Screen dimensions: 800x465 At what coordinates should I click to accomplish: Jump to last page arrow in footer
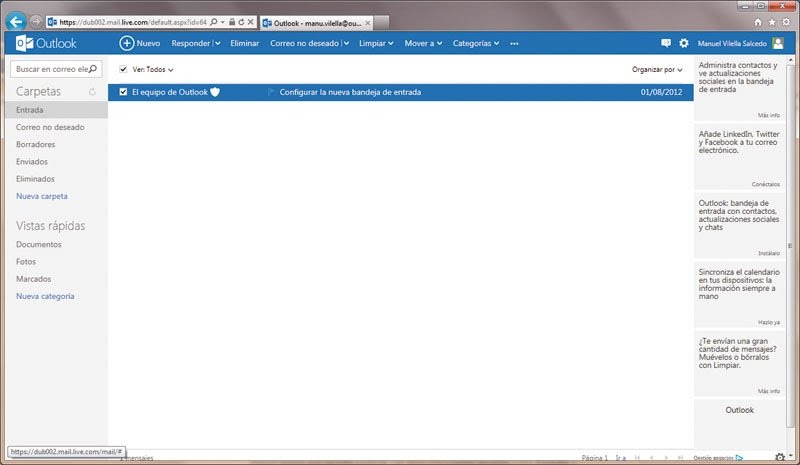[x=680, y=458]
